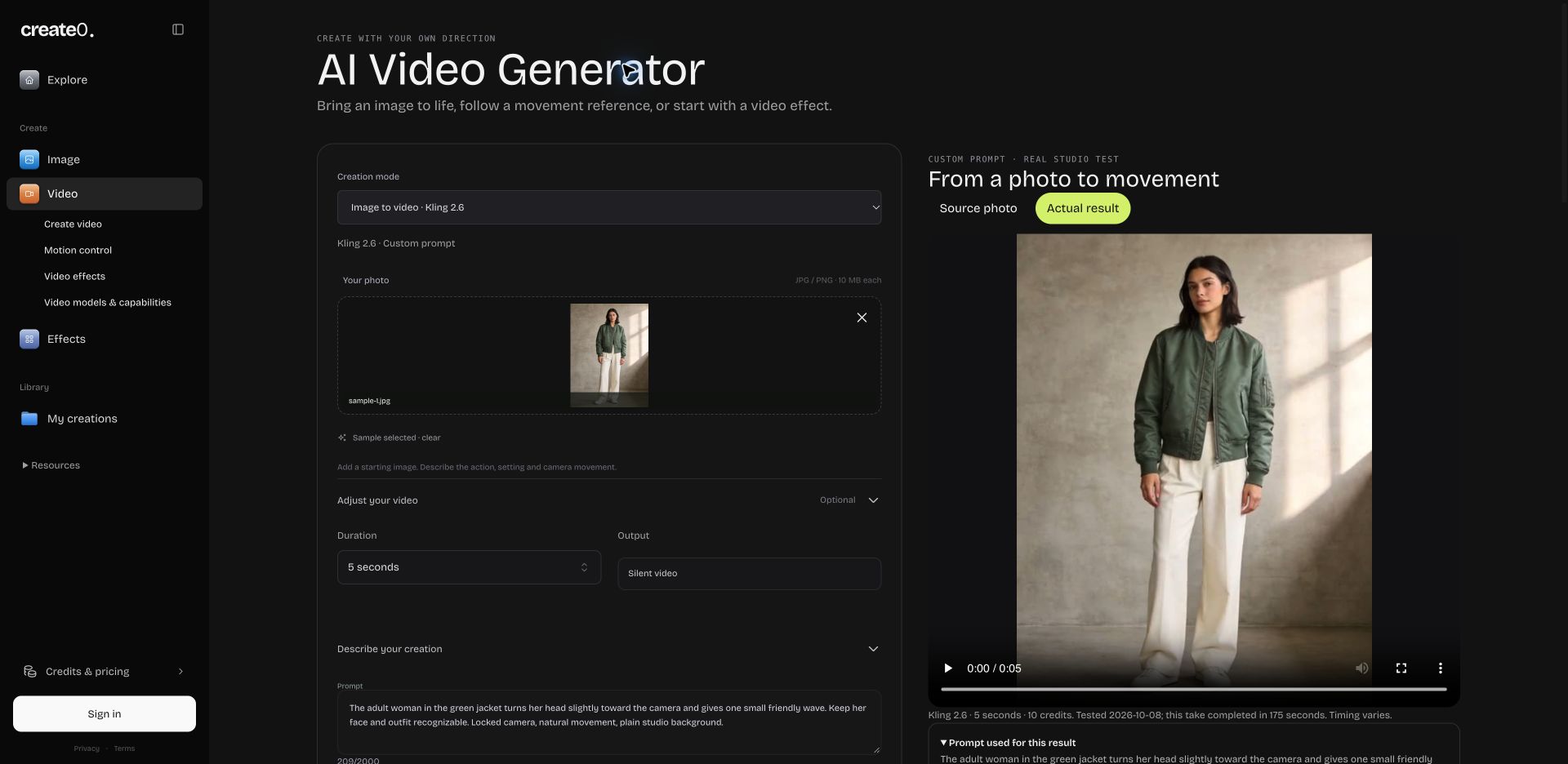The image size is (1568, 764).
Task: Click the create0 logo
Action: coord(57,29)
